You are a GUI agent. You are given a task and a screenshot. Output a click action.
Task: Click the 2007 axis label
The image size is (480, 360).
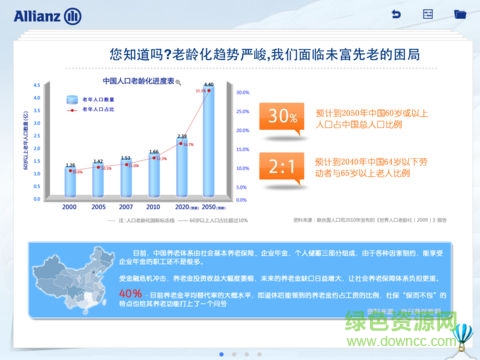tap(126, 207)
